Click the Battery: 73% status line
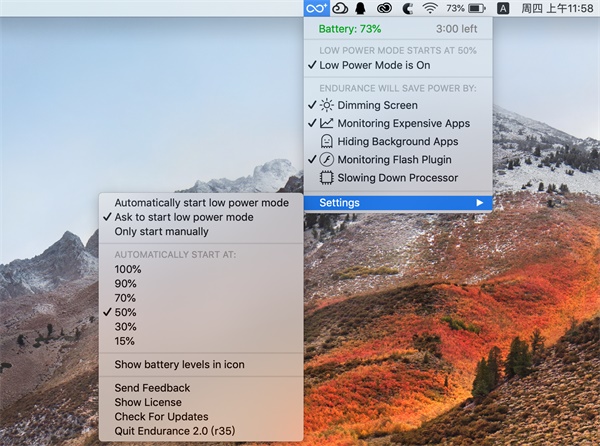Image resolution: width=600 pixels, height=446 pixels. coord(350,29)
